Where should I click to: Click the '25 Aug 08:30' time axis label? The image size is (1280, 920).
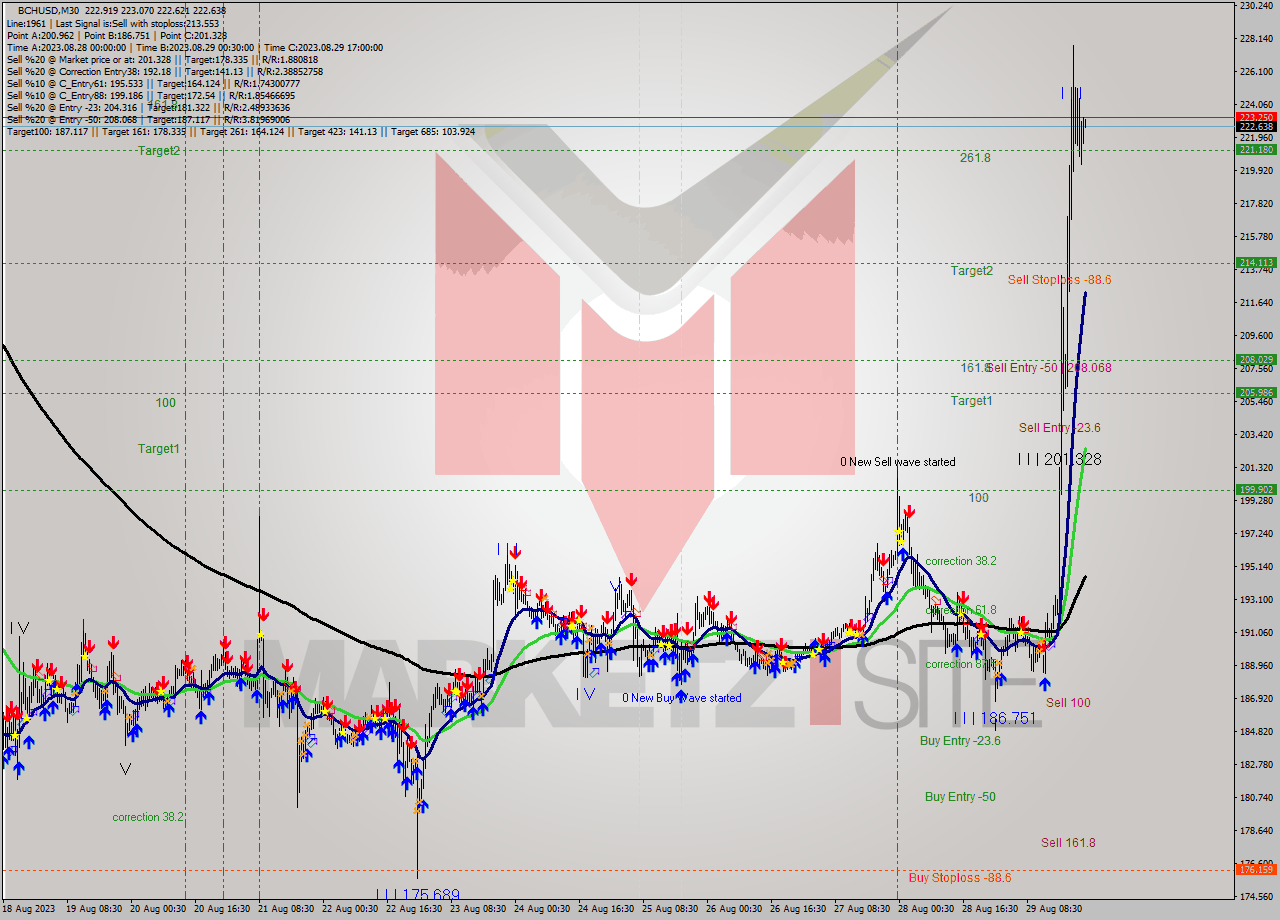click(x=671, y=909)
